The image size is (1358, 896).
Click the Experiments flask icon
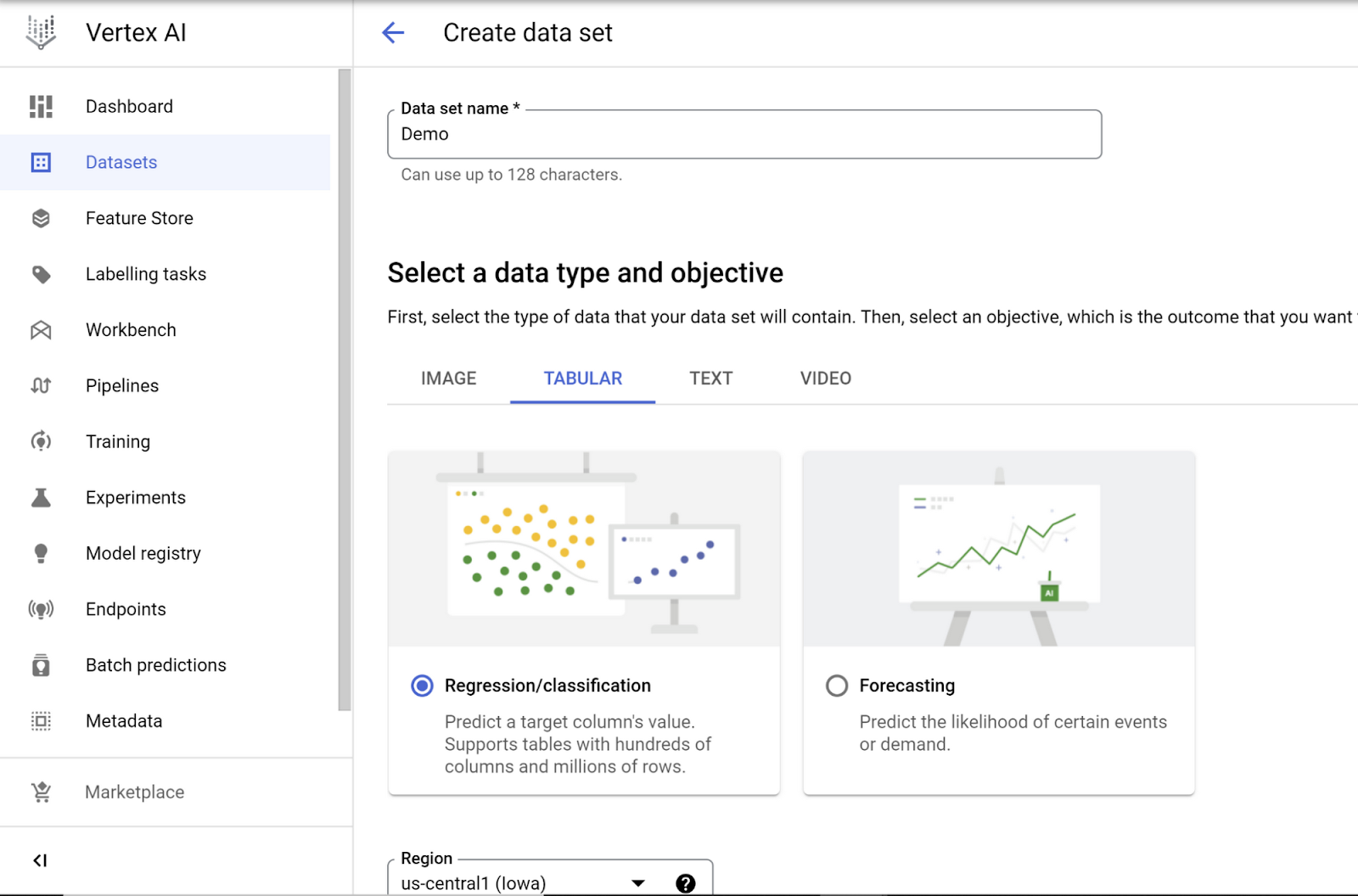(41, 498)
